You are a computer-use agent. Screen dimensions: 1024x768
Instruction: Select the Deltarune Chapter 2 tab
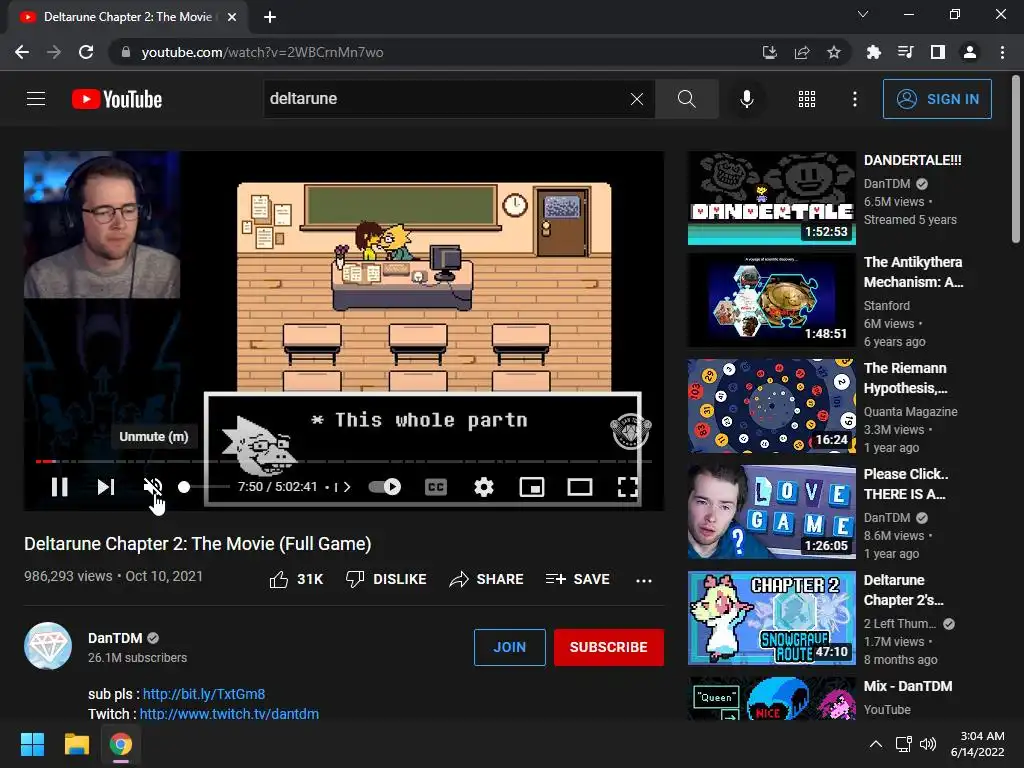pyautogui.click(x=128, y=17)
